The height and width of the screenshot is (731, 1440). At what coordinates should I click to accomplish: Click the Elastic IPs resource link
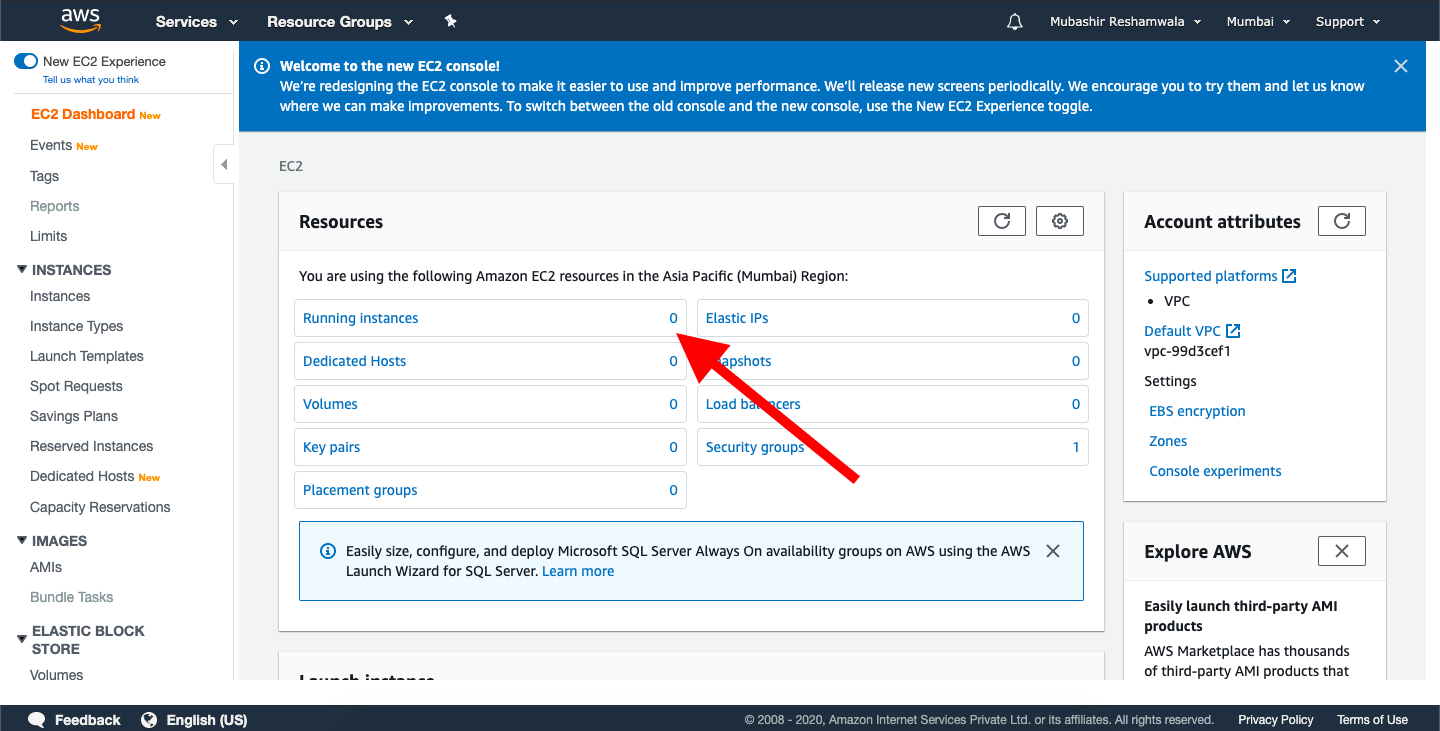[x=737, y=318]
